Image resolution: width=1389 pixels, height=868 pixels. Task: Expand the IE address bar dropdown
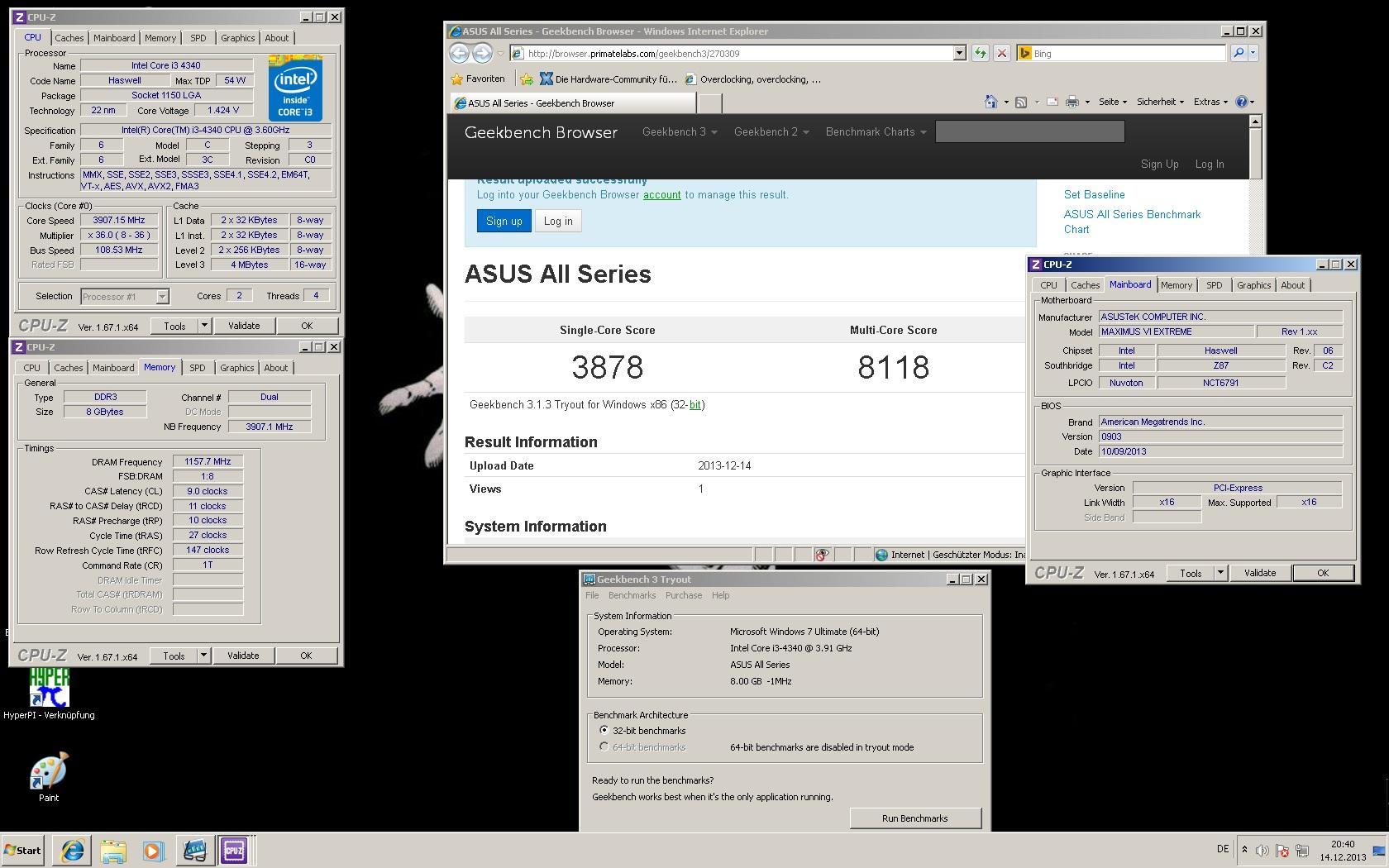pyautogui.click(x=959, y=53)
